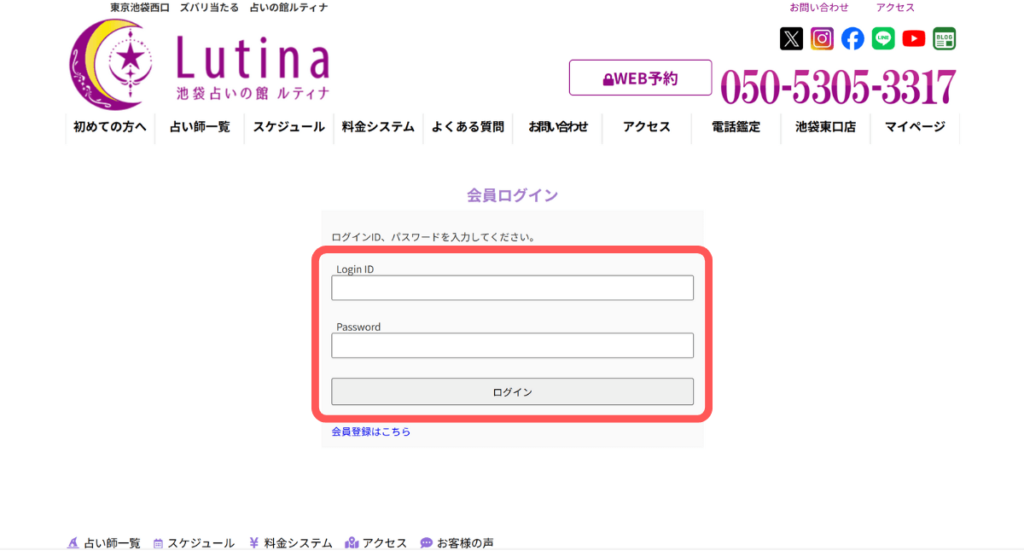Open 占い師一覧 in main navigation
Screen dimensions: 1024x556
coord(199,127)
